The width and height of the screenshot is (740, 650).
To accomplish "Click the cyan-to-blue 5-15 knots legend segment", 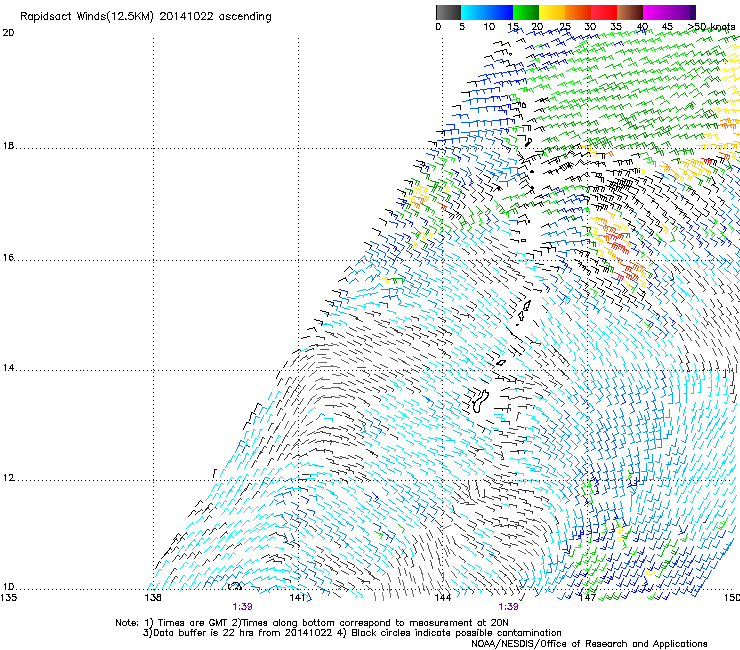I will click(487, 12).
